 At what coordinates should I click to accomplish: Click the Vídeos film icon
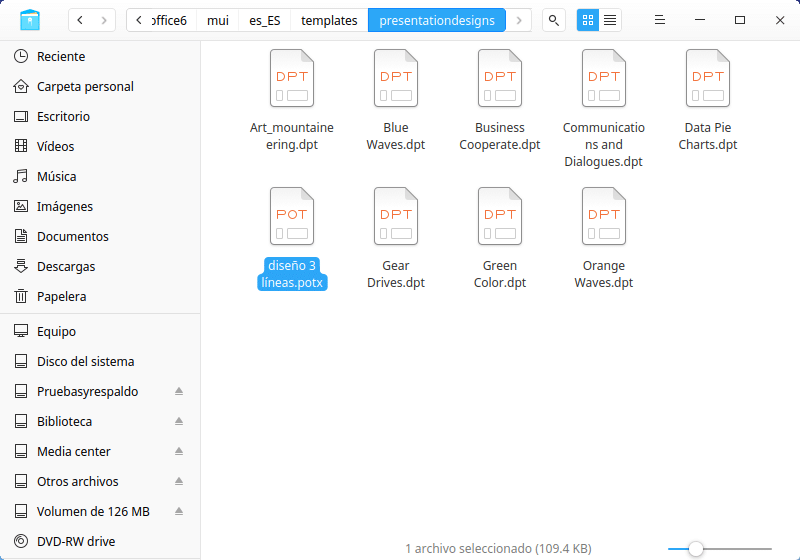[x=21, y=146]
